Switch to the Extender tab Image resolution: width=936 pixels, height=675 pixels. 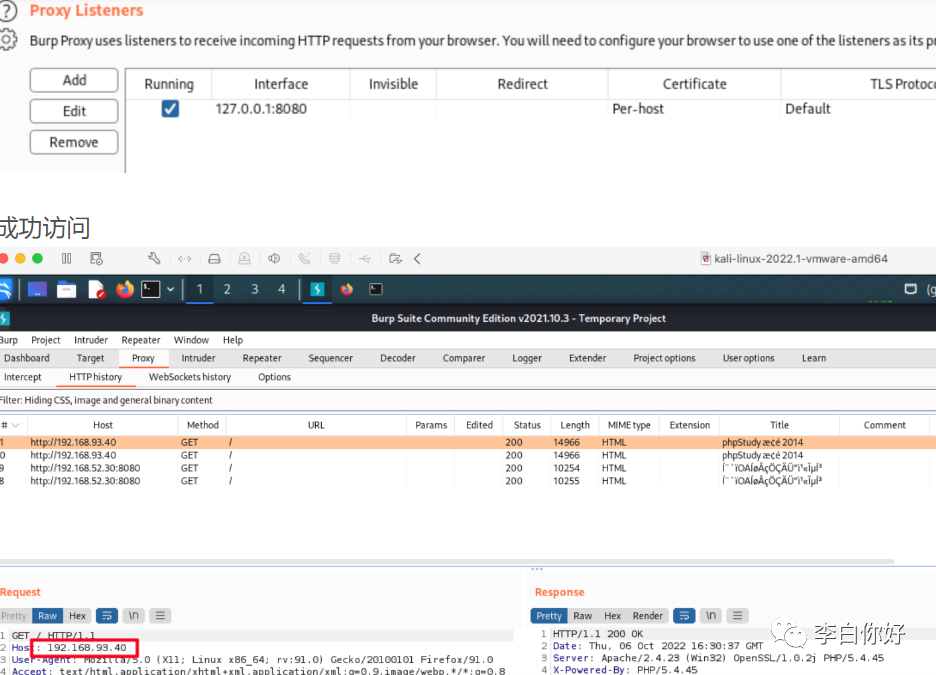coord(587,357)
